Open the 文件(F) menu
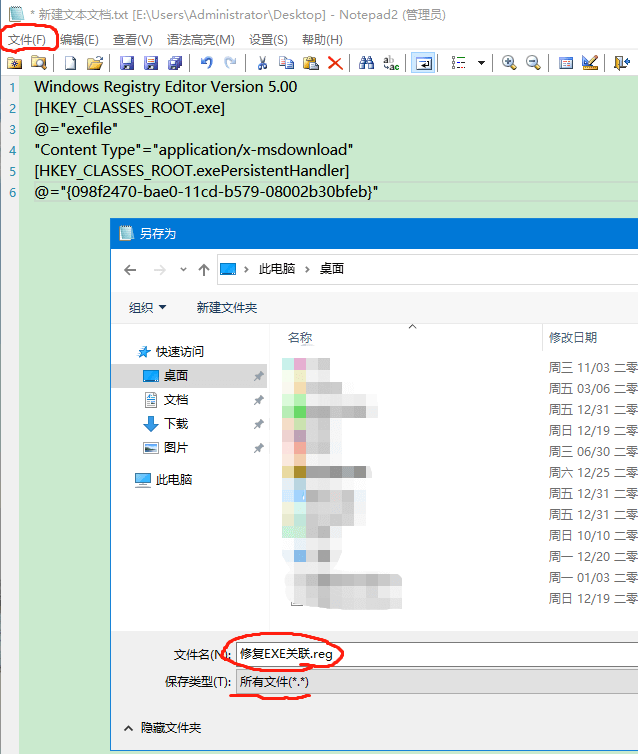This screenshot has height=754, width=638. pos(28,39)
